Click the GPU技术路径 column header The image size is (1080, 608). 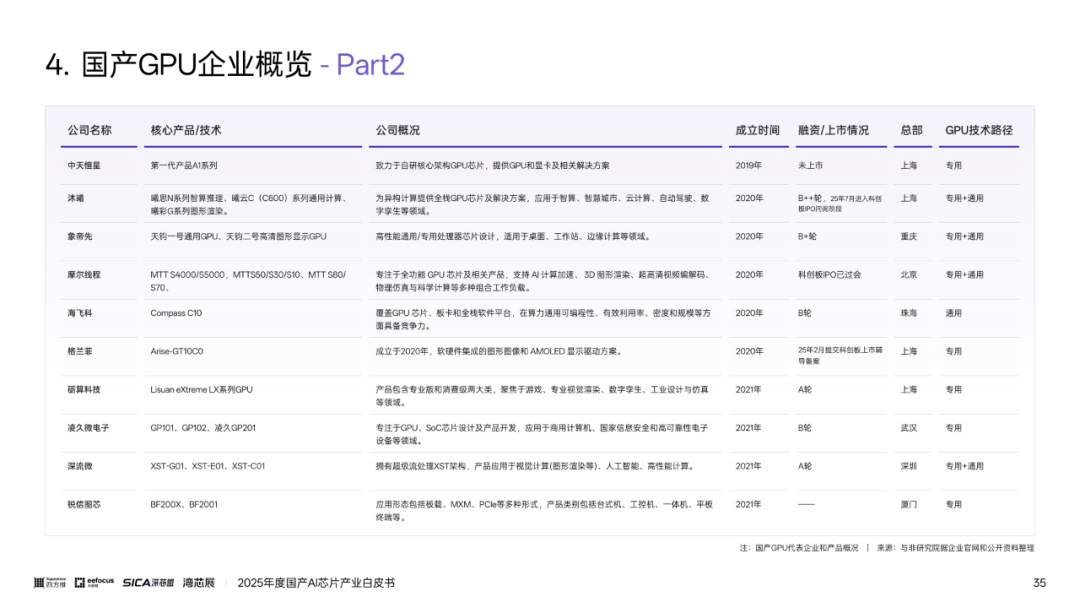(979, 130)
